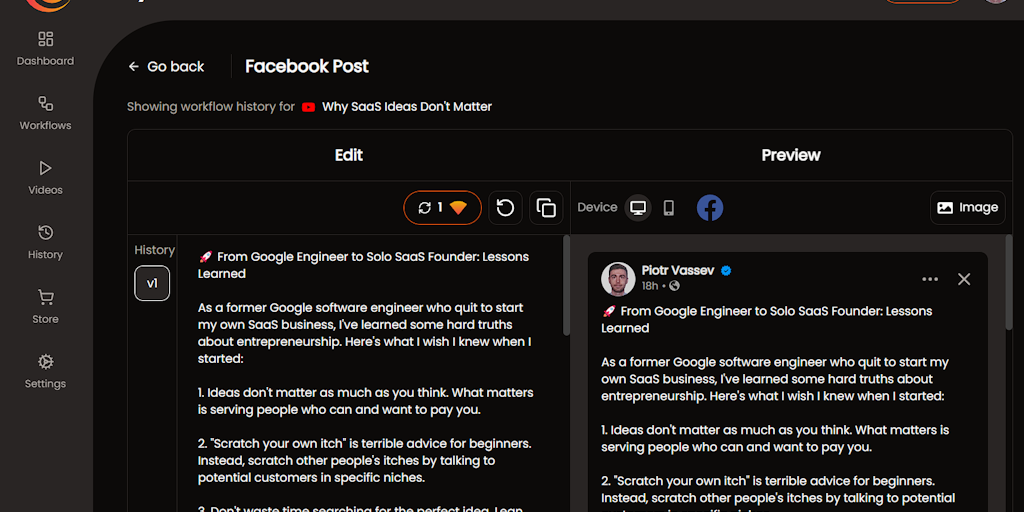Select the Facebook platform icon
The height and width of the screenshot is (512, 1024).
709,208
